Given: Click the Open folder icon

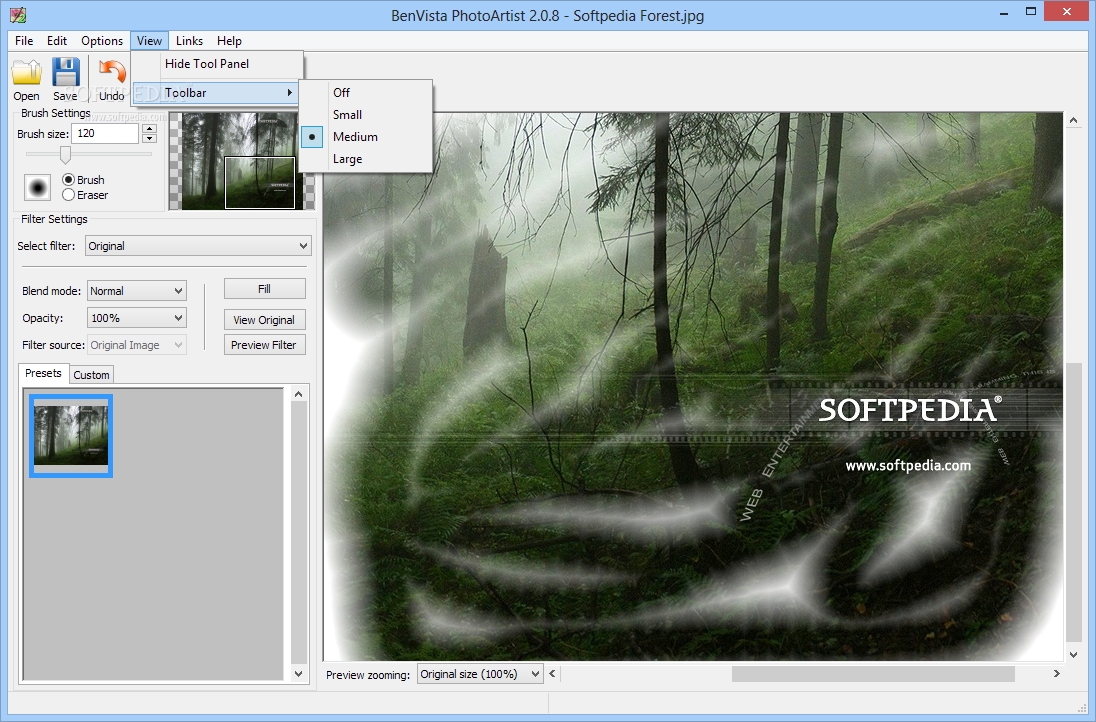Looking at the screenshot, I should pos(27,73).
